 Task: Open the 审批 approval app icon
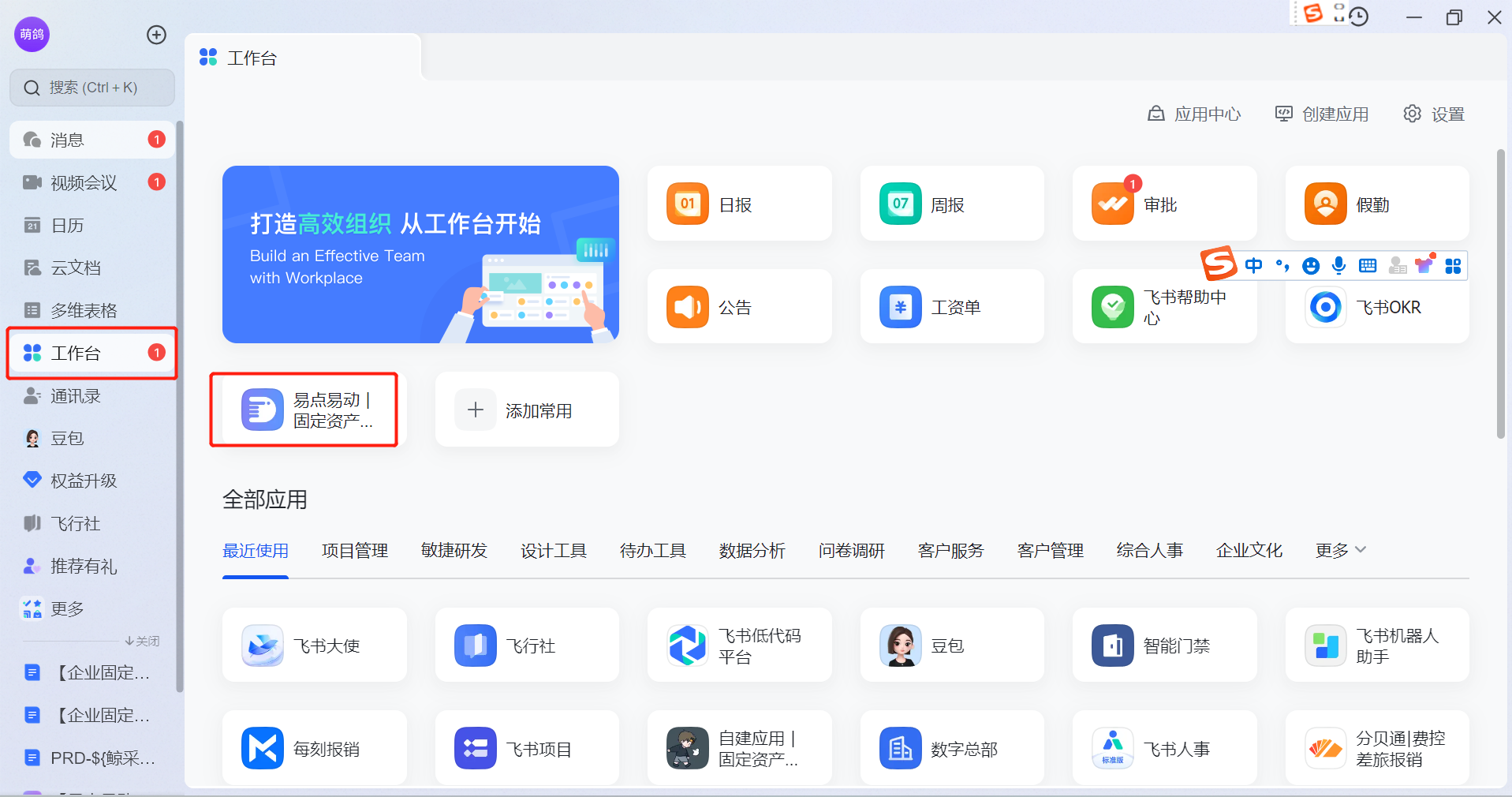[x=1112, y=204]
